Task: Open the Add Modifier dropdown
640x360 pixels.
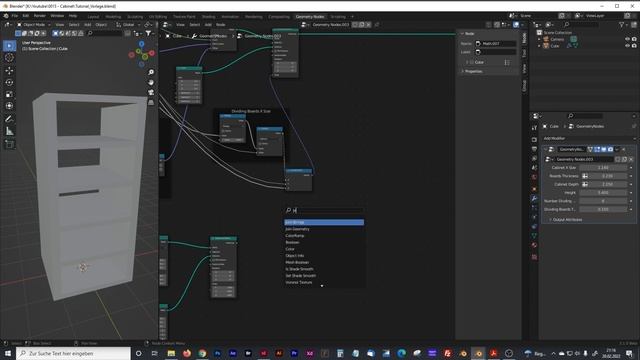Action: click(x=588, y=138)
